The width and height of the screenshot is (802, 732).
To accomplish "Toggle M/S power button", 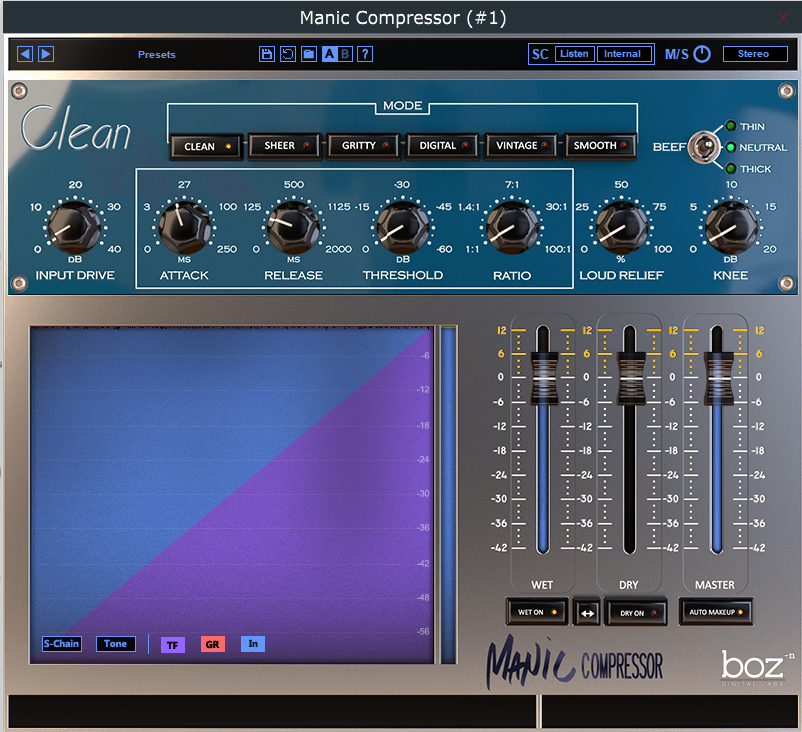I will 702,54.
